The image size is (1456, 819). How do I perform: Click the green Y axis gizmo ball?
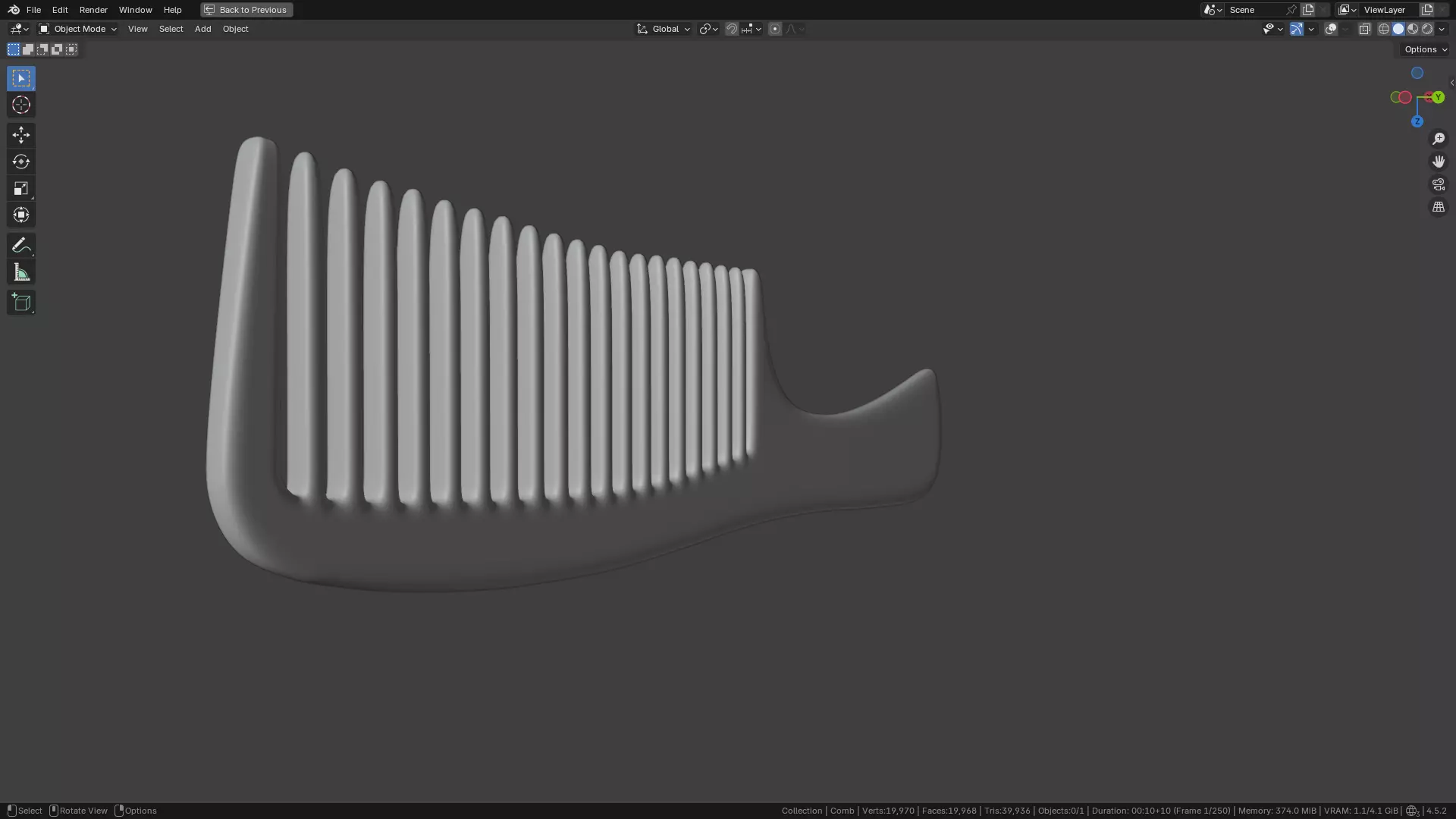(x=1438, y=97)
